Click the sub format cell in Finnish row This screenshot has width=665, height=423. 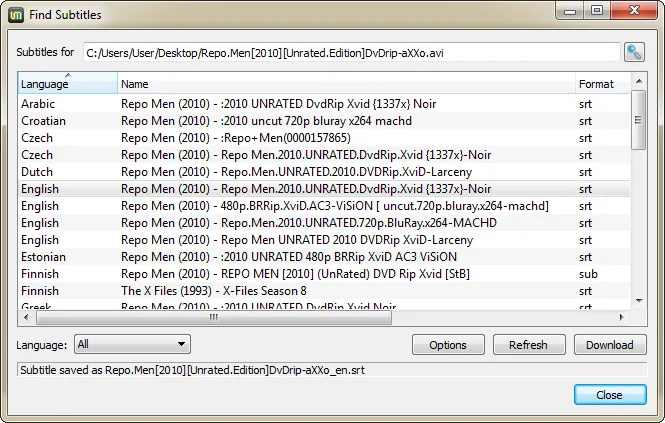click(x=588, y=274)
